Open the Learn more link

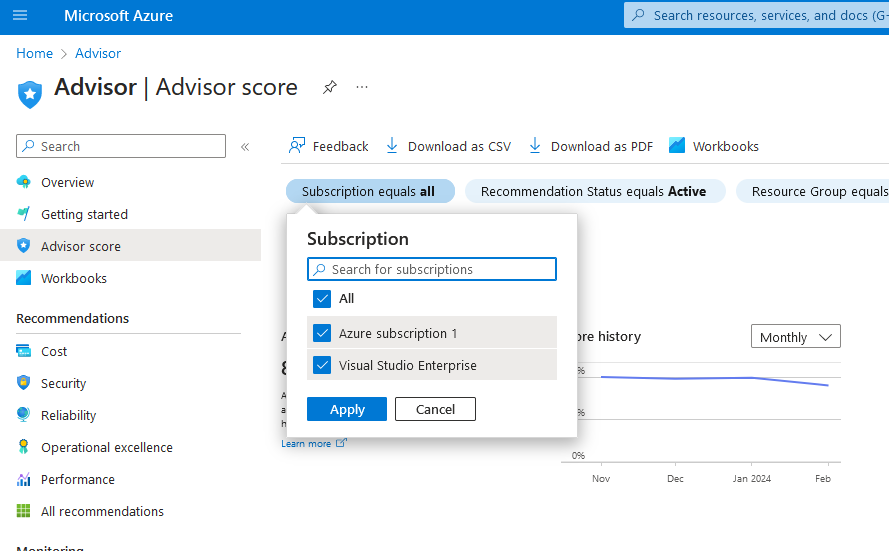coord(306,443)
